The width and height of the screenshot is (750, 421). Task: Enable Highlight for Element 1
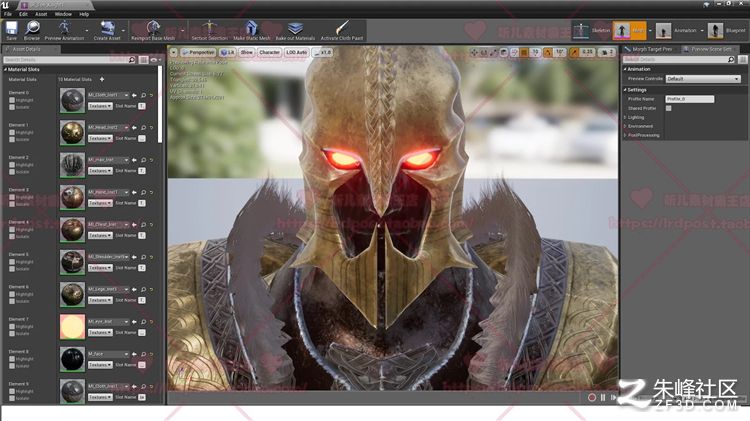point(12,133)
